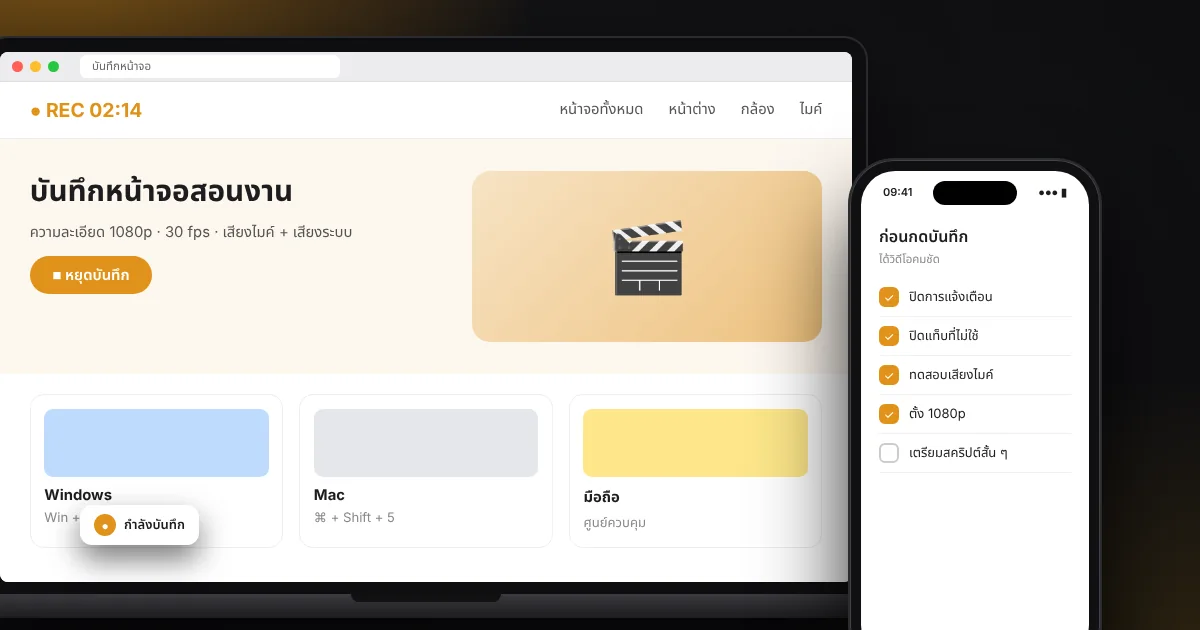The height and width of the screenshot is (630, 1200).
Task: Click the มือถือ card title
Action: [x=602, y=497]
